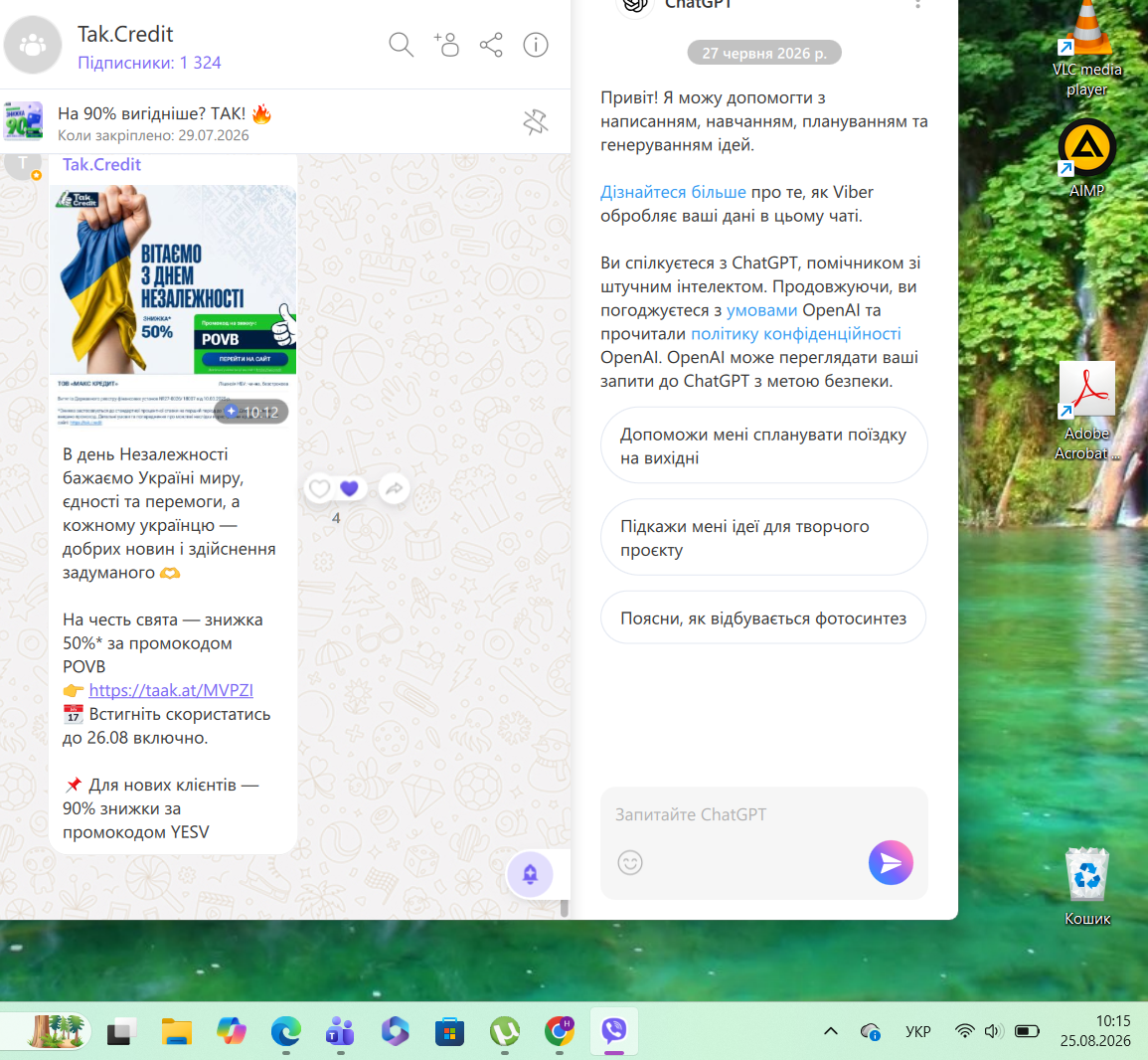Viewport: 1148px width, 1060px height.
Task: Click Viber icon in taskbar
Action: point(614,1032)
